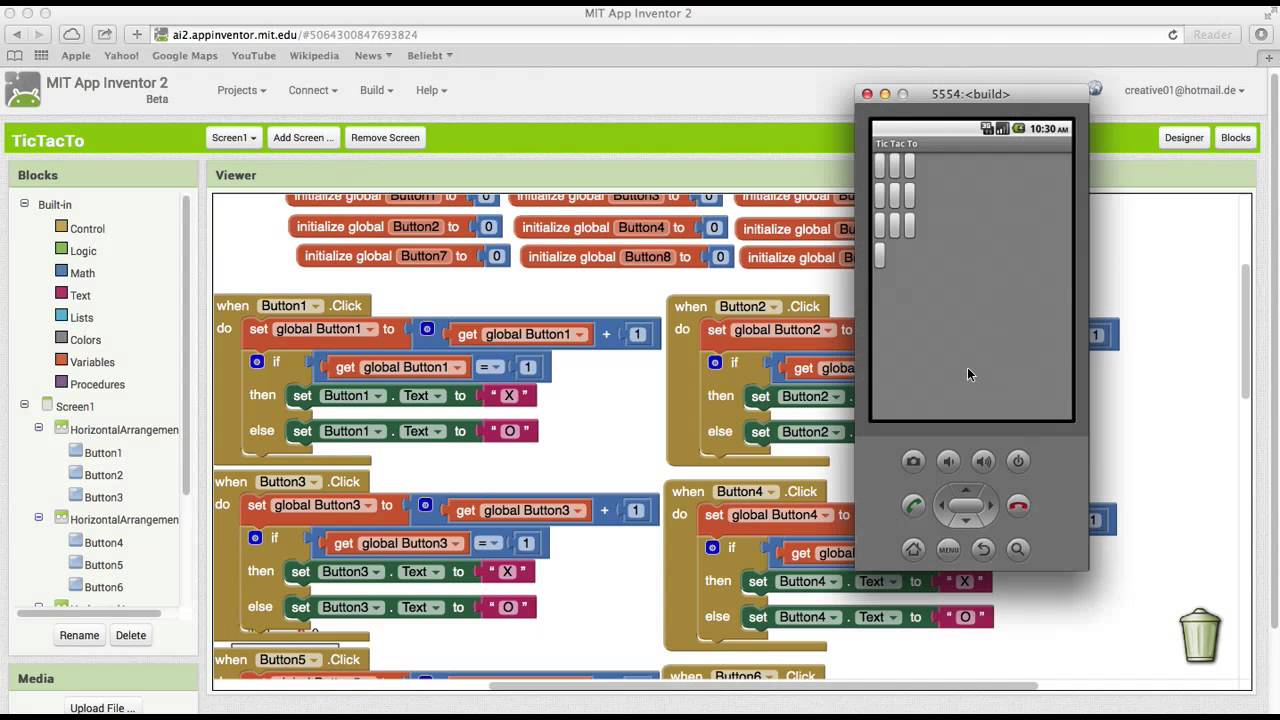This screenshot has width=1280, height=720.
Task: Open the Help menu
Action: coord(431,90)
